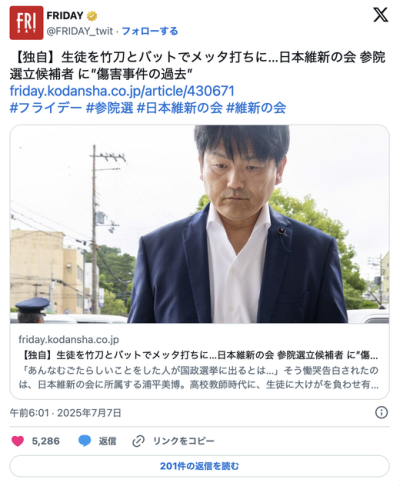Image resolution: width=400 pixels, height=486 pixels.
Task: Open the #日本維新の会 hashtag
Action: [180, 108]
